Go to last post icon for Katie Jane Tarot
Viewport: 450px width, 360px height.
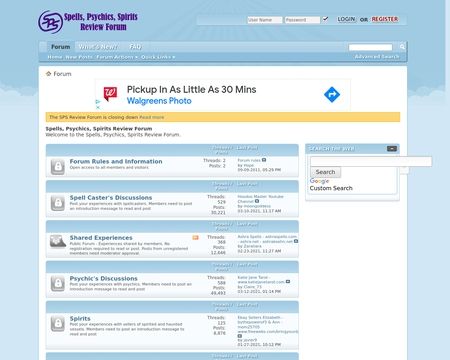point(288,282)
